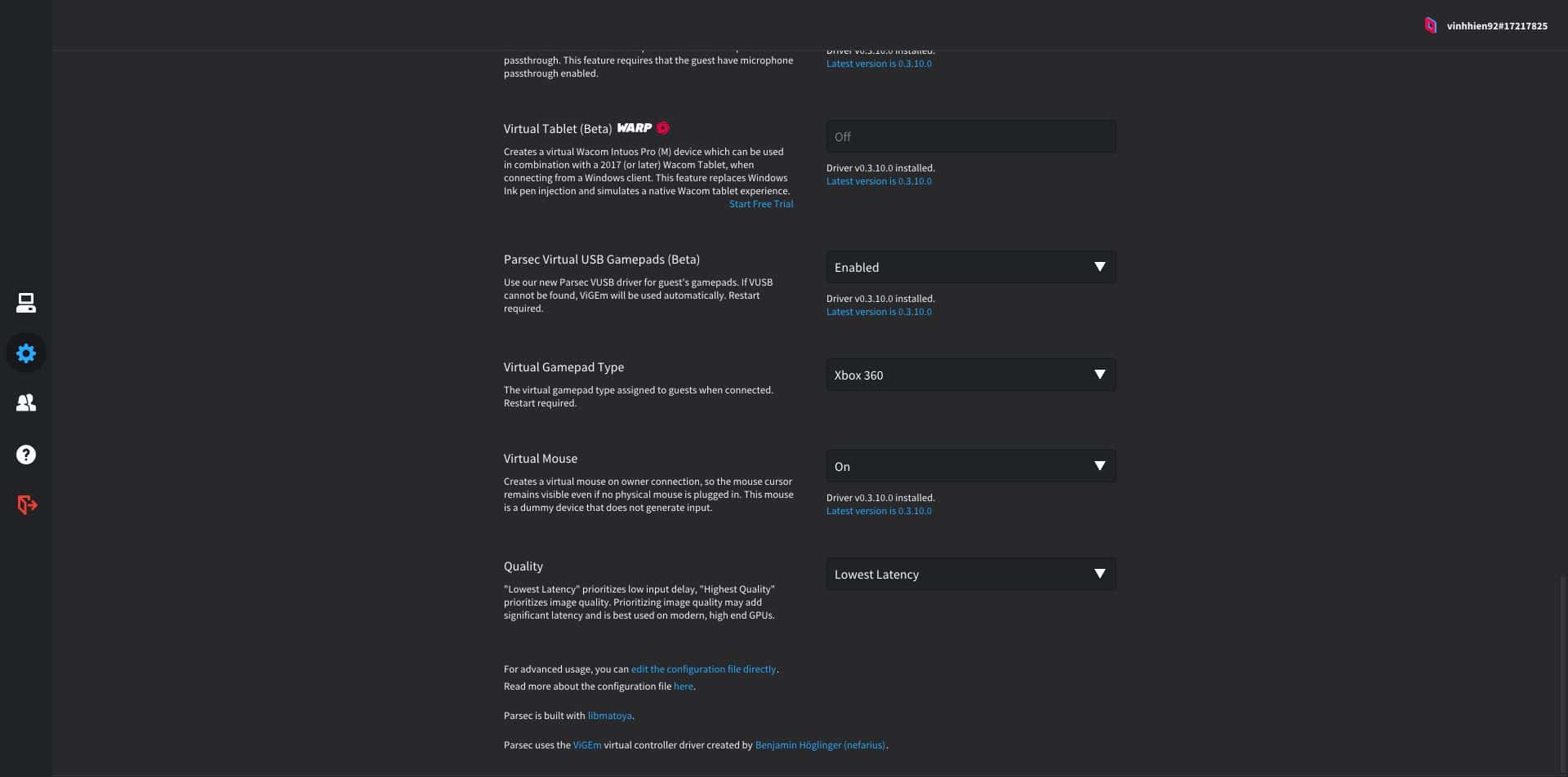The width and height of the screenshot is (1568, 777).
Task: Open the Computers tab in sidebar
Action: point(26,303)
